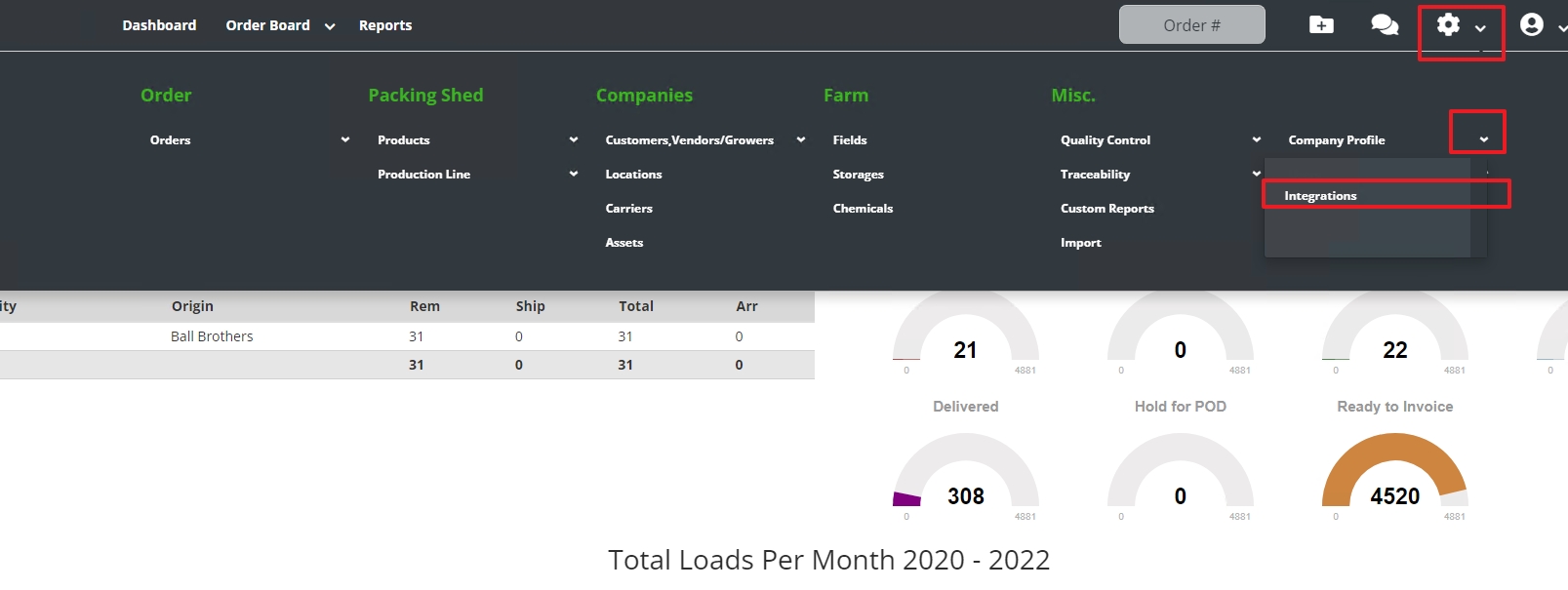
Task: Open the user account profile icon
Action: click(1531, 25)
